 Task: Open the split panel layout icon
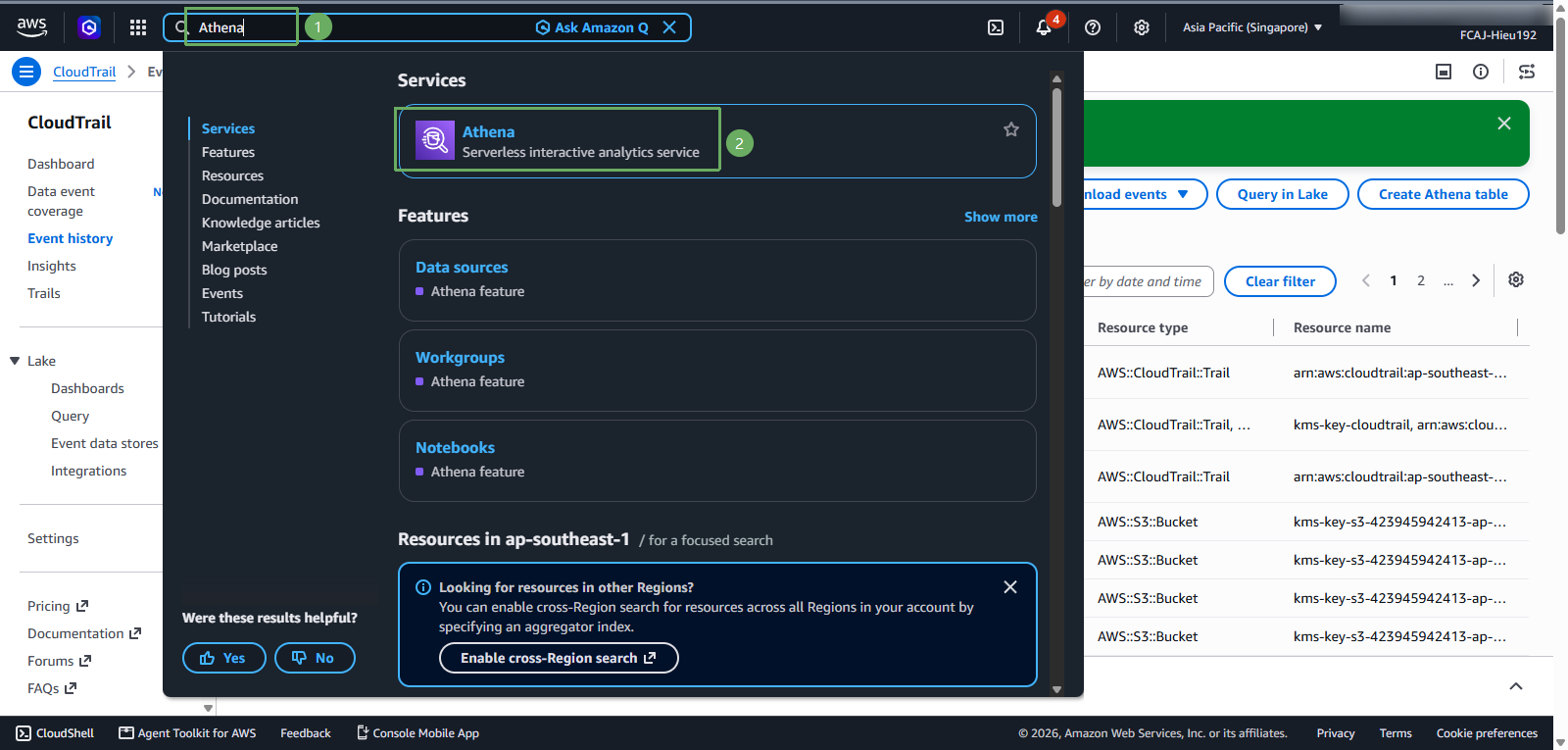pyautogui.click(x=1444, y=72)
